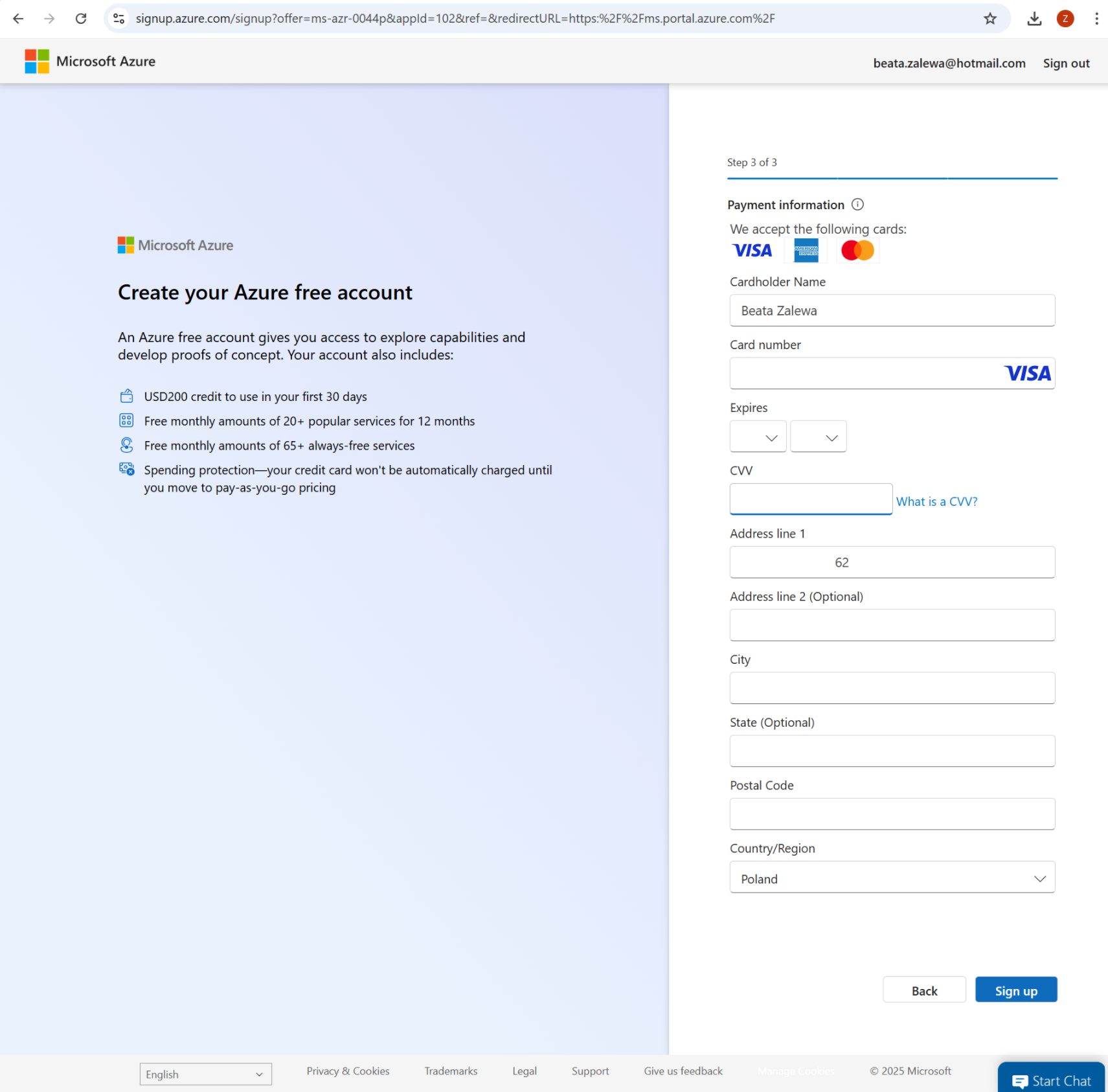Image resolution: width=1108 pixels, height=1092 pixels.
Task: Click Sign out in header
Action: coord(1066,63)
